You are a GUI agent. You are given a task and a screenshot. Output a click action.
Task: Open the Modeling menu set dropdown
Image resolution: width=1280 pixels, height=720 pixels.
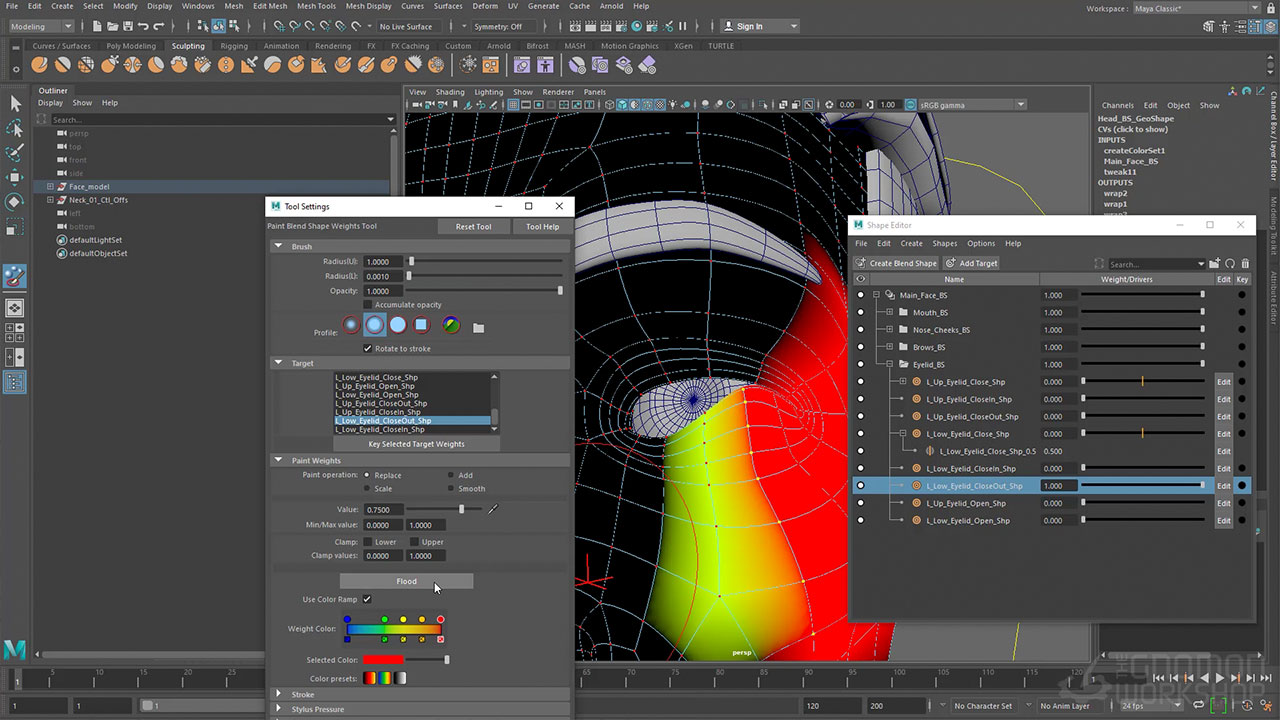(x=40, y=26)
